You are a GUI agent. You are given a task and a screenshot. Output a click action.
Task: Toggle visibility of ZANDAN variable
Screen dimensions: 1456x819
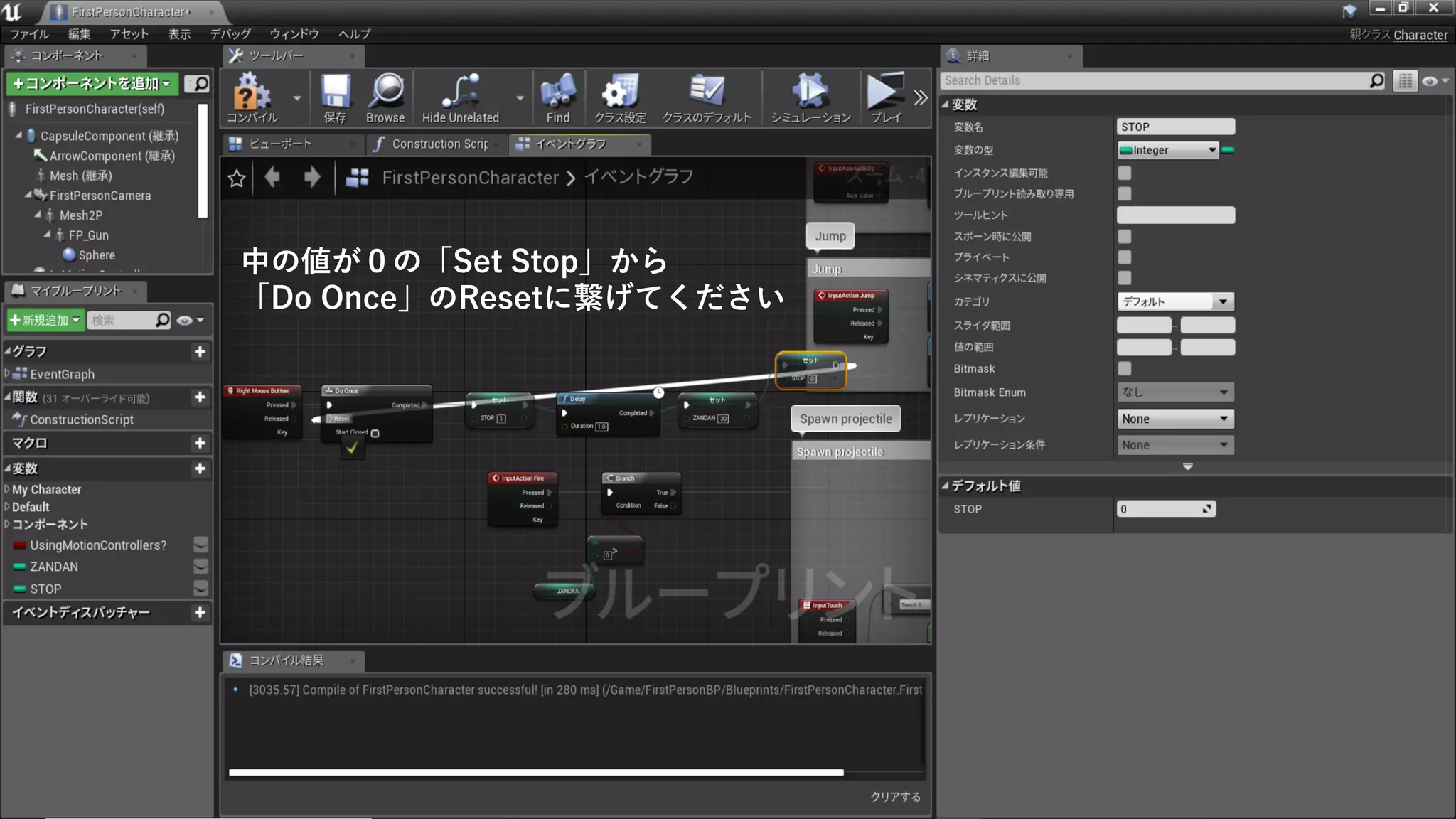click(201, 567)
